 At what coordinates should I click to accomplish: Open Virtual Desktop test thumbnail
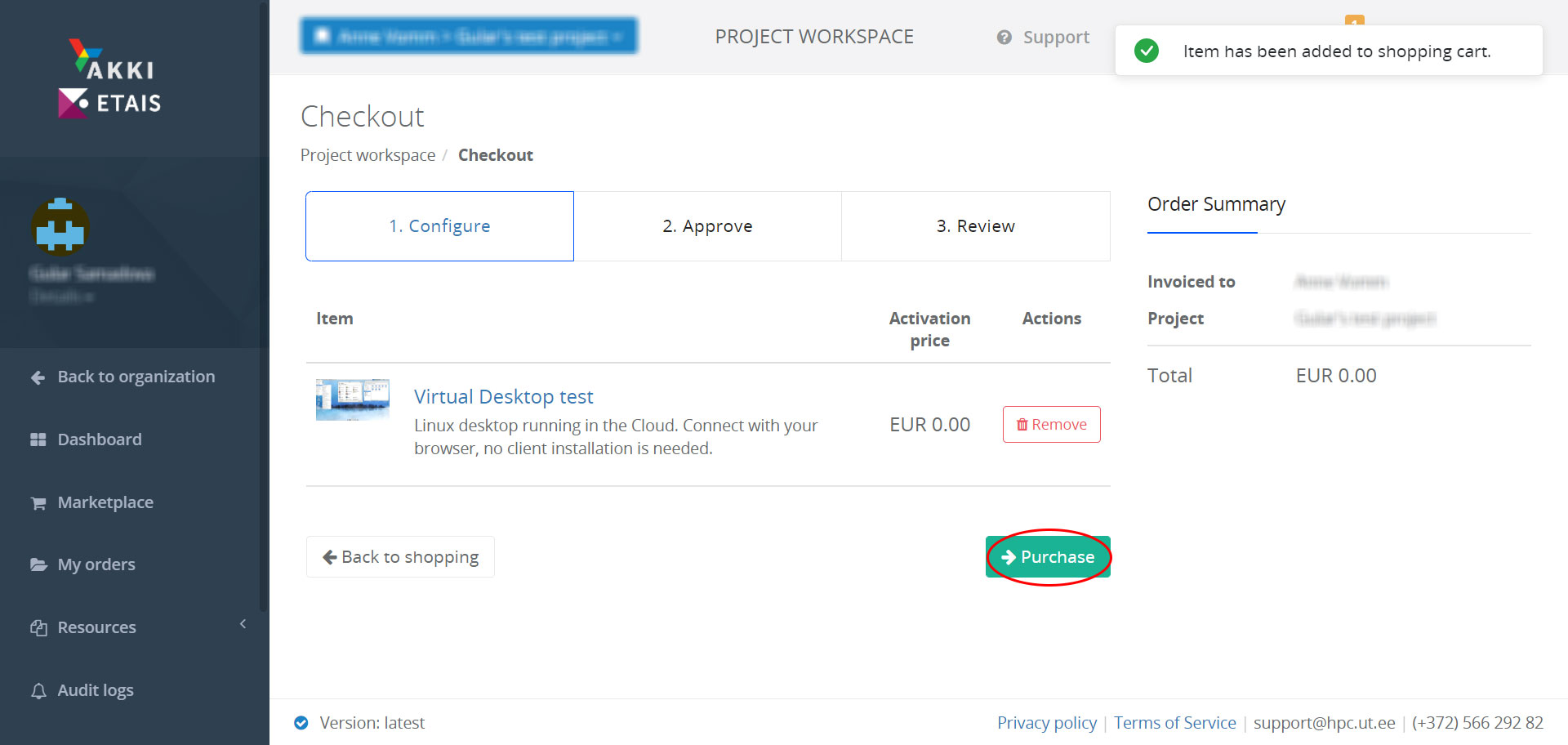(353, 399)
